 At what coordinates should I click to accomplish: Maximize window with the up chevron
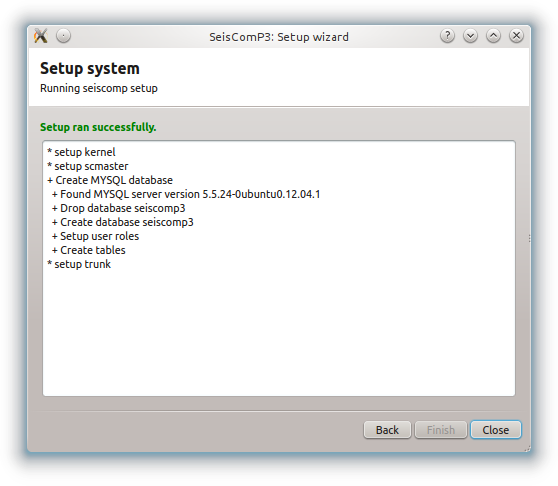coord(494,36)
